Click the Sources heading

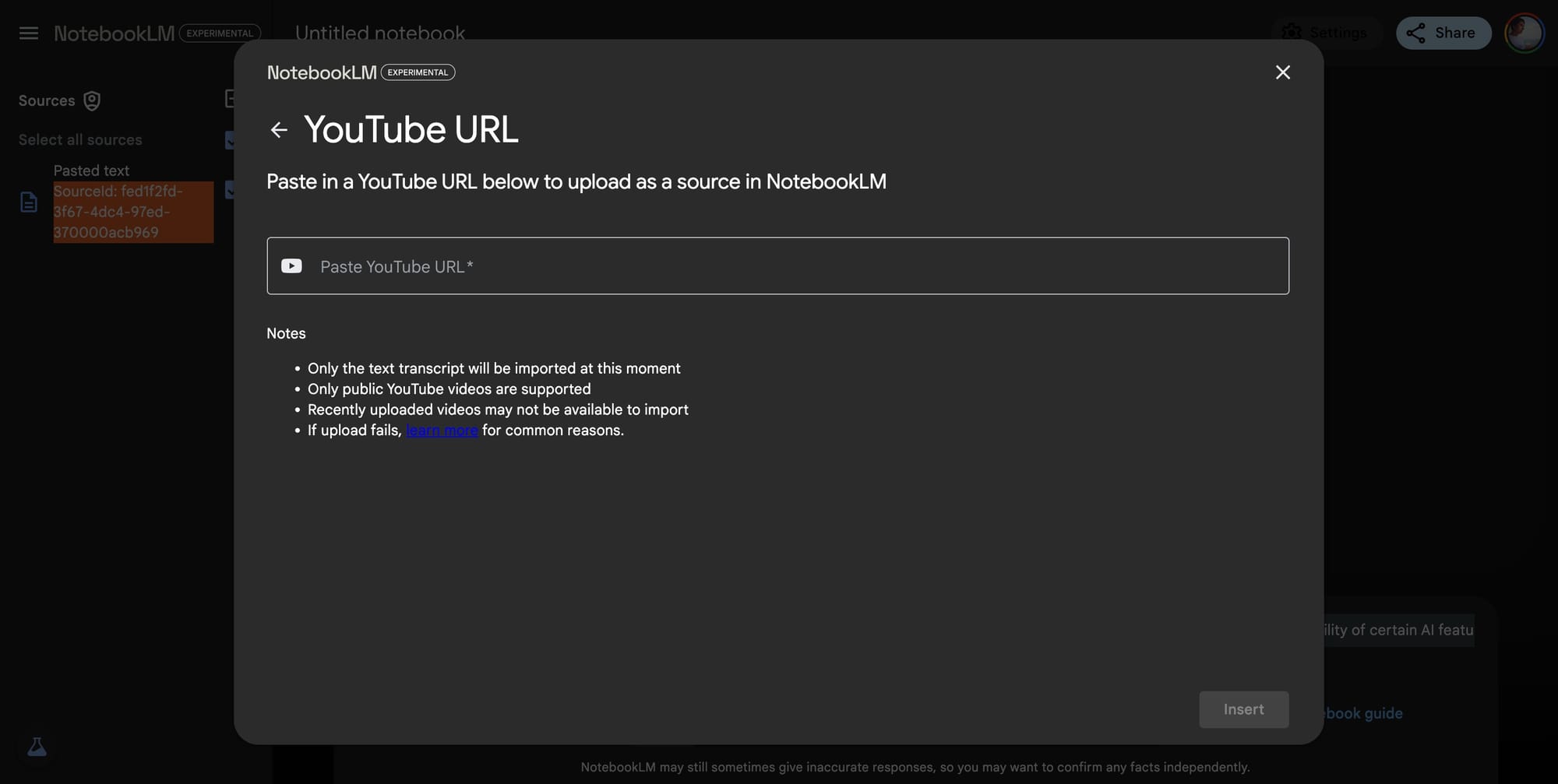point(47,100)
